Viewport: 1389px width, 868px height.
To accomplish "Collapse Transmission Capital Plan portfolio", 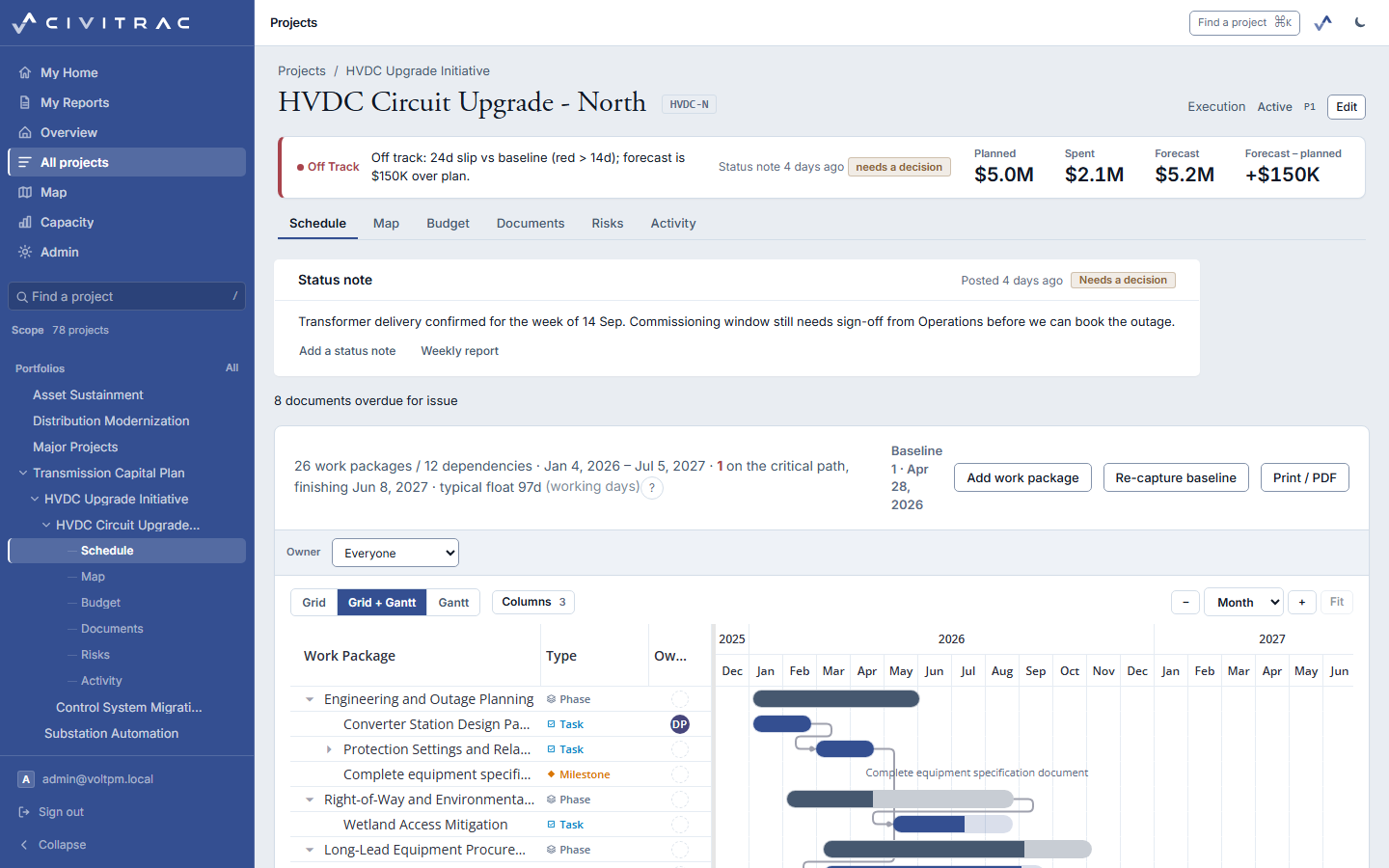I will 23,473.
